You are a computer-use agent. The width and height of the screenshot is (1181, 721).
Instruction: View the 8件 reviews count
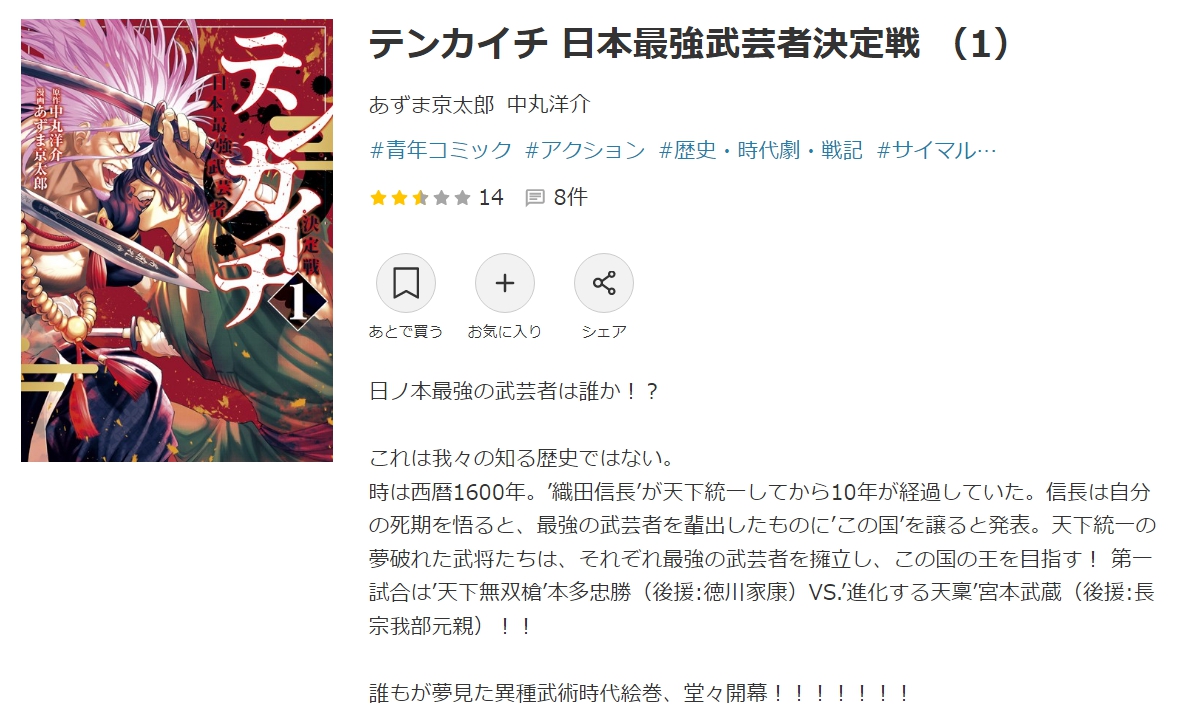click(570, 197)
